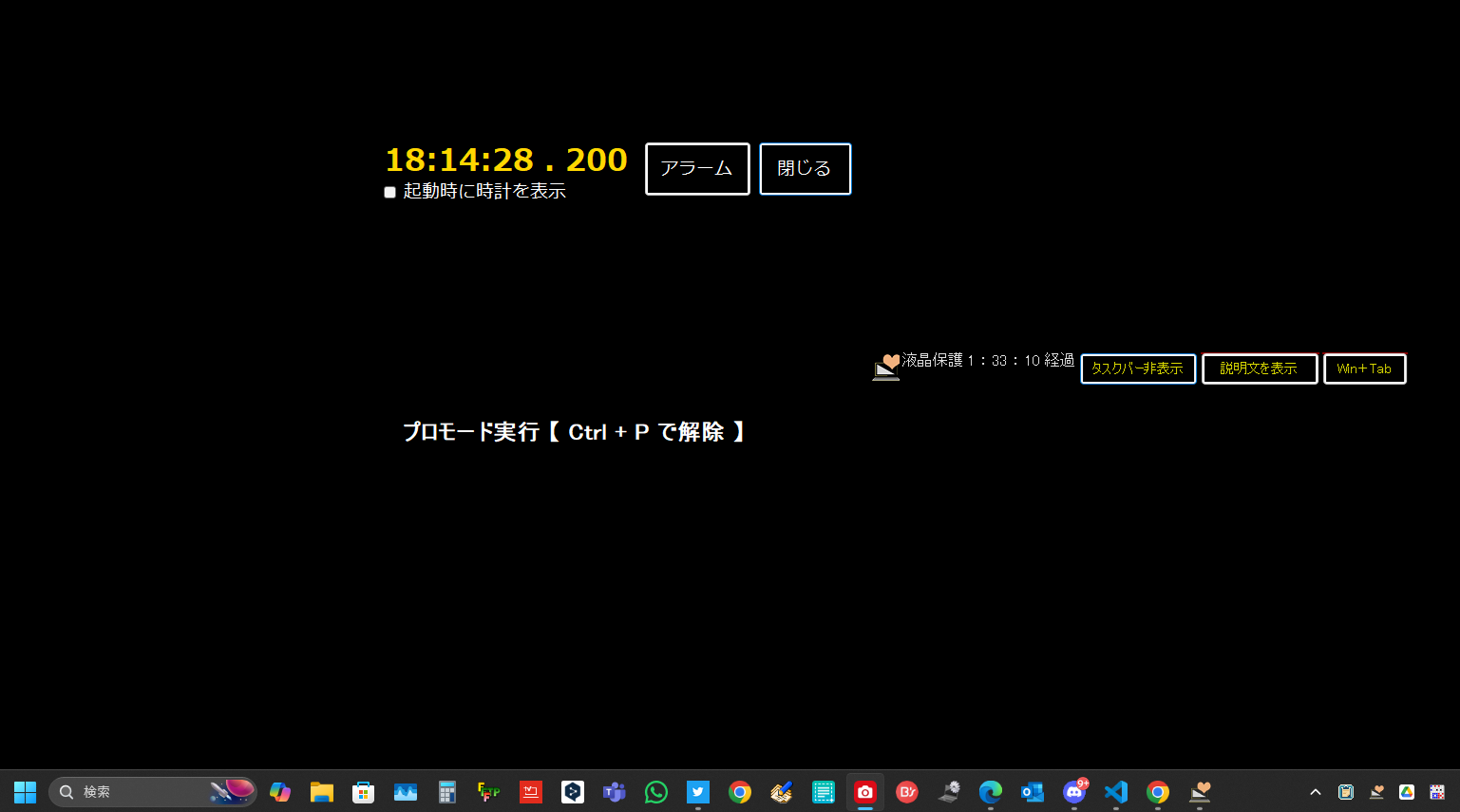The height and width of the screenshot is (812, 1460).
Task: Click the 閉じる button
Action: pos(805,169)
